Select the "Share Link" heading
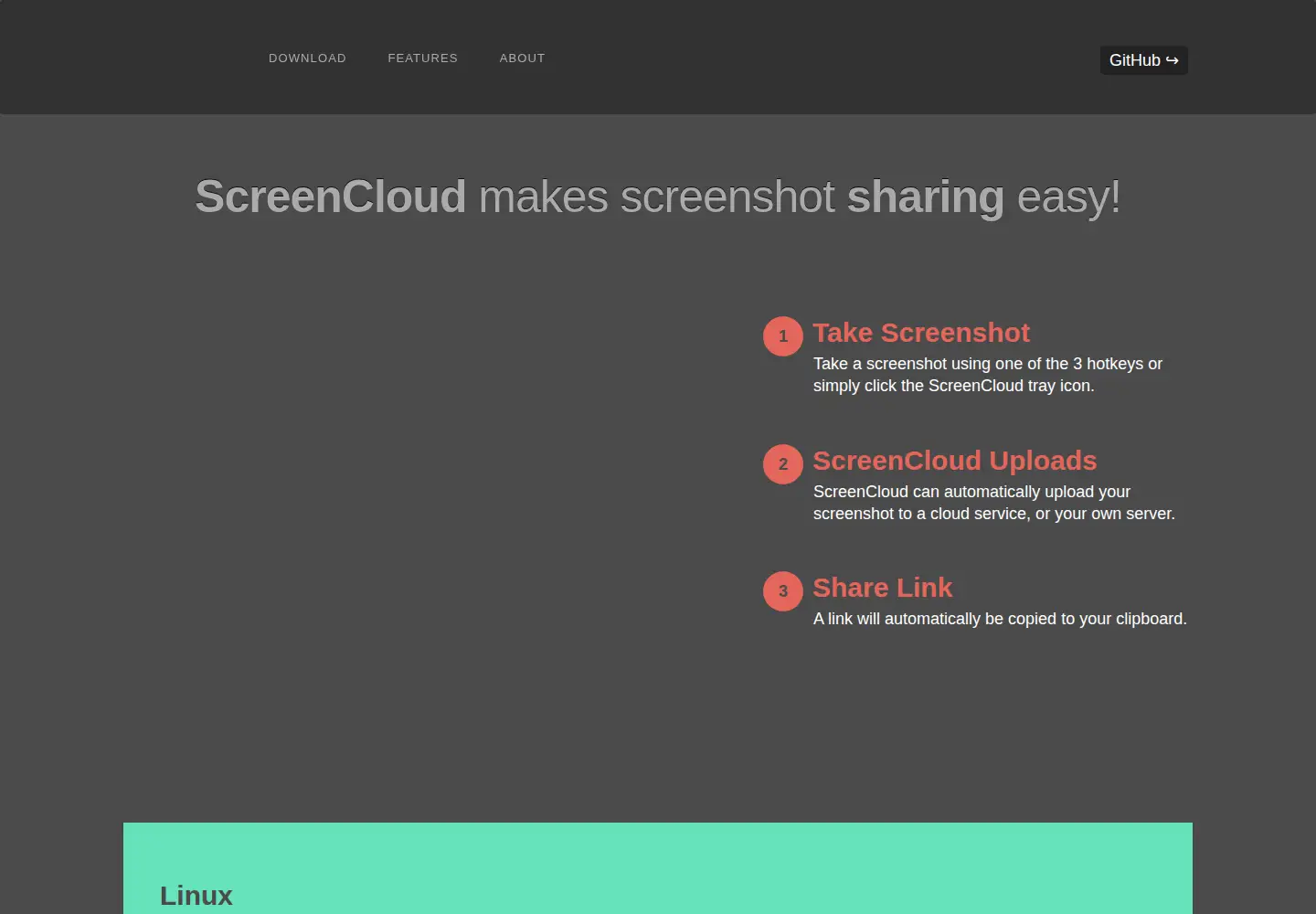This screenshot has width=1316, height=914. [x=883, y=588]
